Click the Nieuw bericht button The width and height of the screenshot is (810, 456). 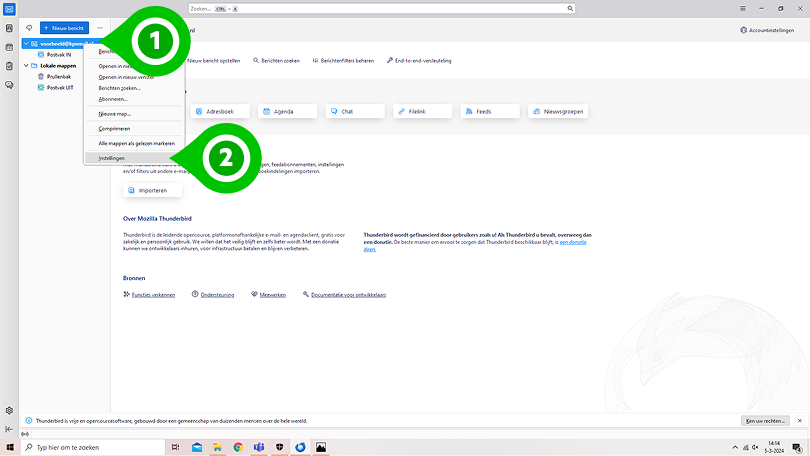pos(65,28)
